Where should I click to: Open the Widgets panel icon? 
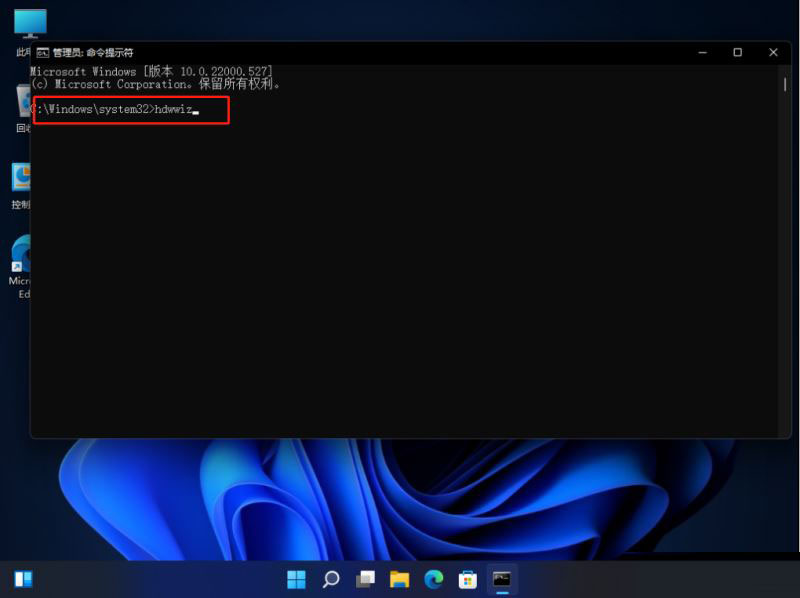[x=23, y=579]
